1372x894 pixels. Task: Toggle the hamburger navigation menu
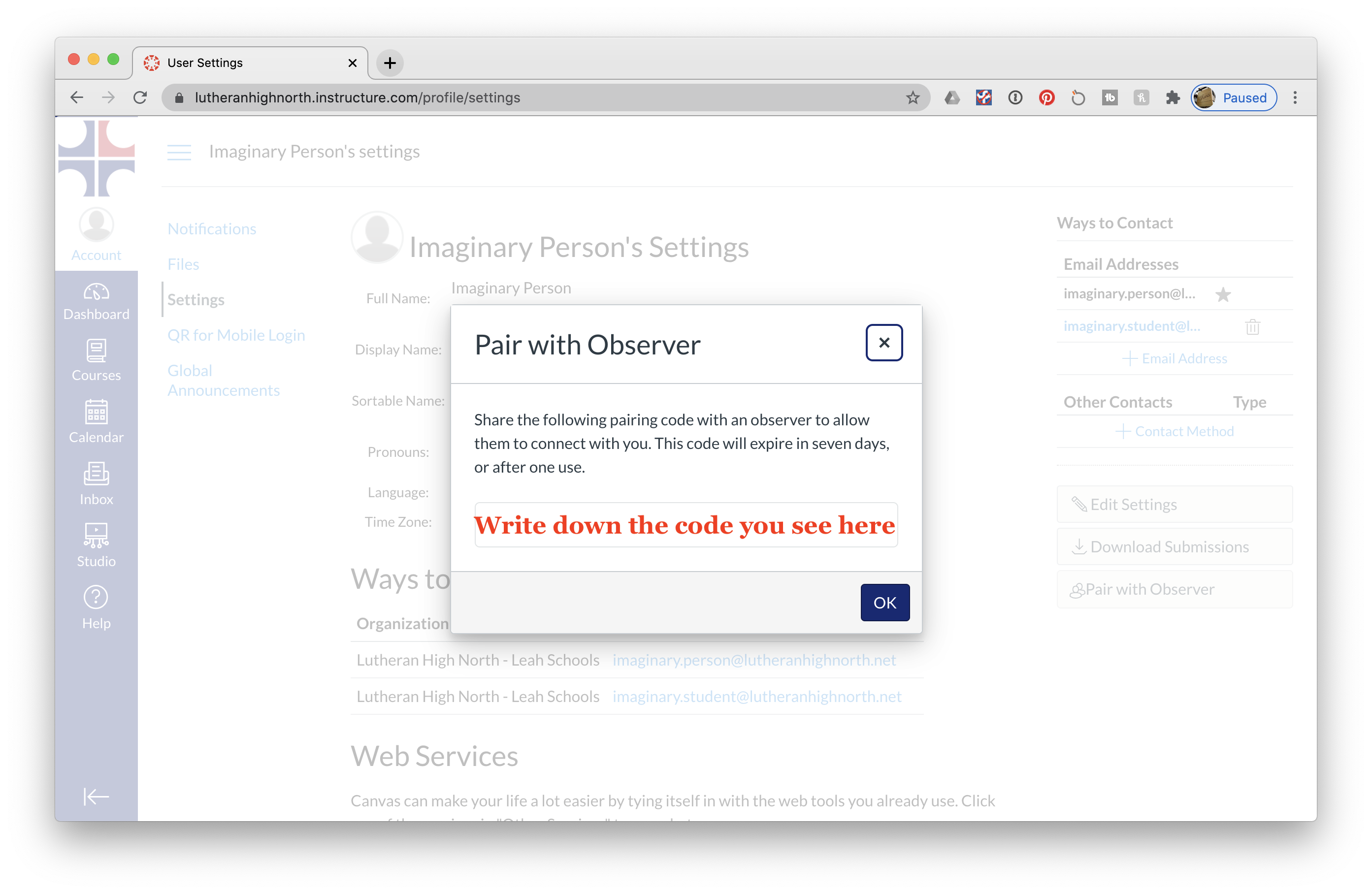tap(179, 152)
